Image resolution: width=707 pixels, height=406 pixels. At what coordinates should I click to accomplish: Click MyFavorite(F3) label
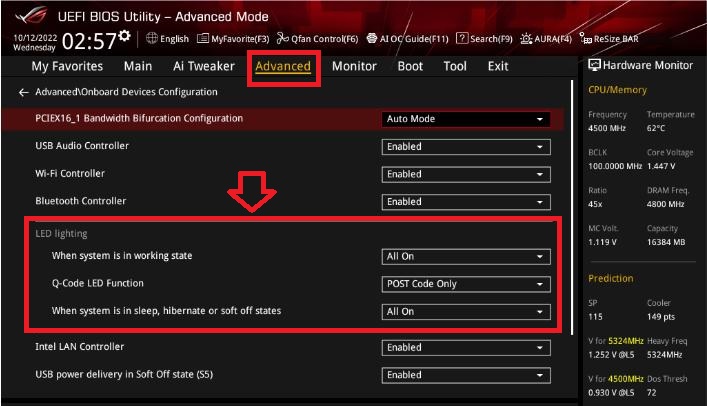240,39
